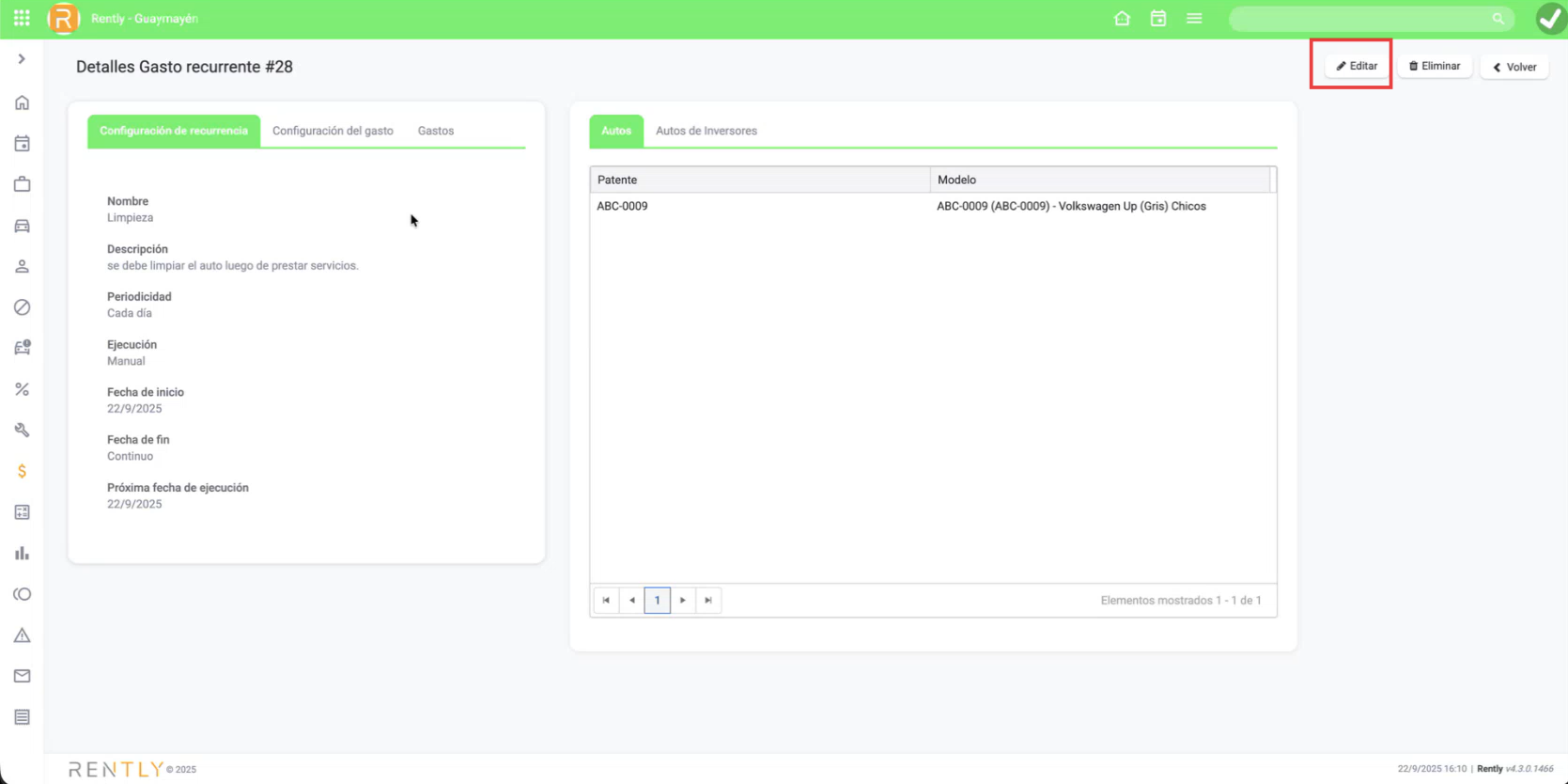
Task: Open the dollar sign expenses icon
Action: (x=22, y=471)
